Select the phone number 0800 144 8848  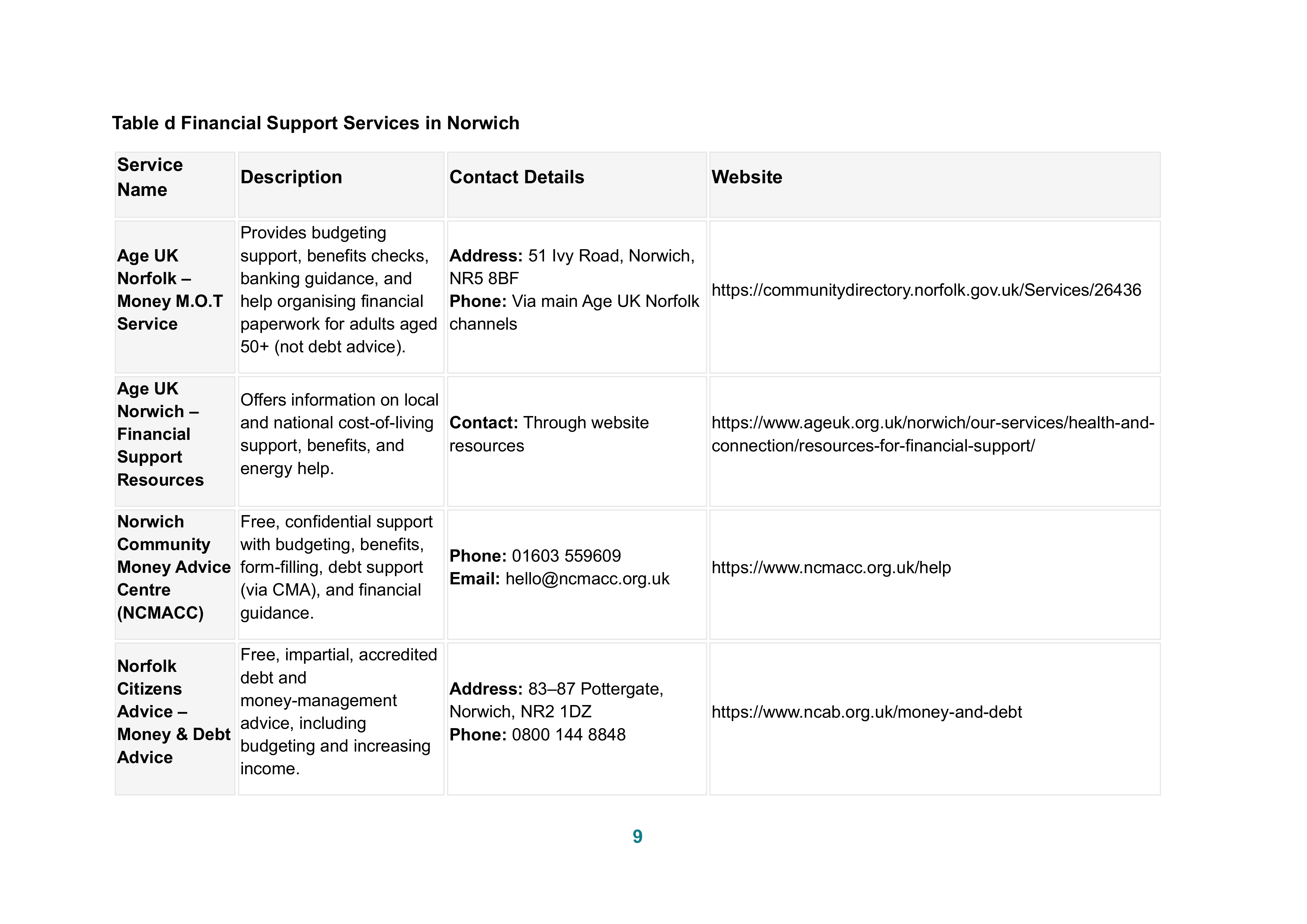[x=569, y=734]
